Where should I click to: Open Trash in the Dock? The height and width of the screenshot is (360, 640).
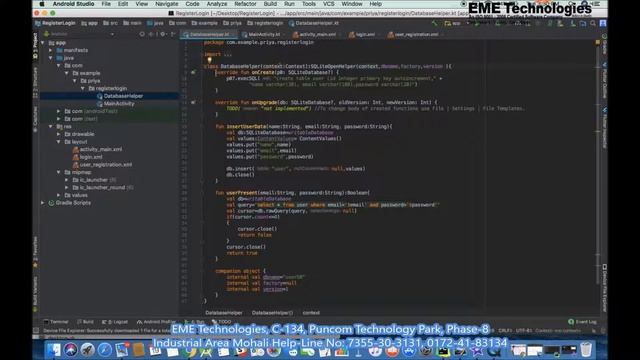point(586,350)
